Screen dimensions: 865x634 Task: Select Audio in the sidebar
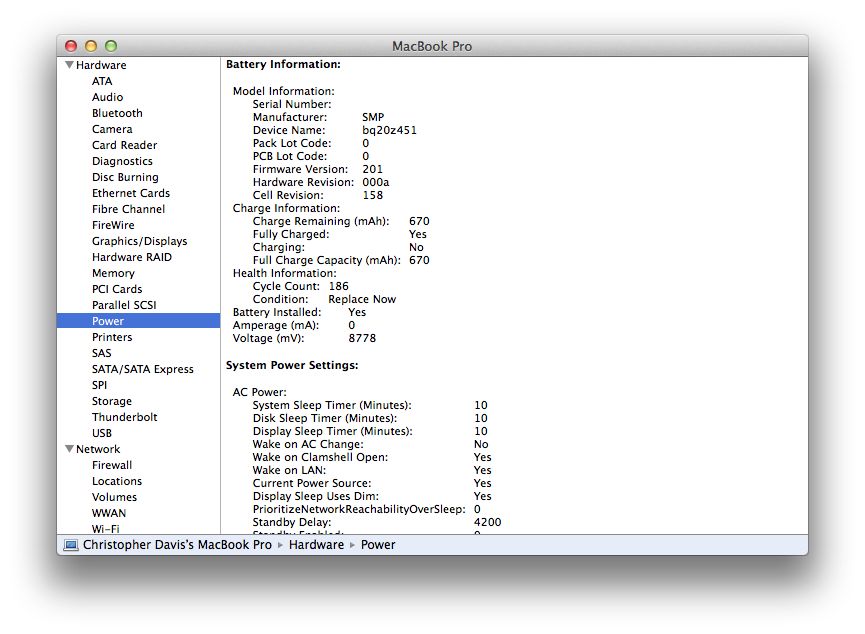click(108, 97)
